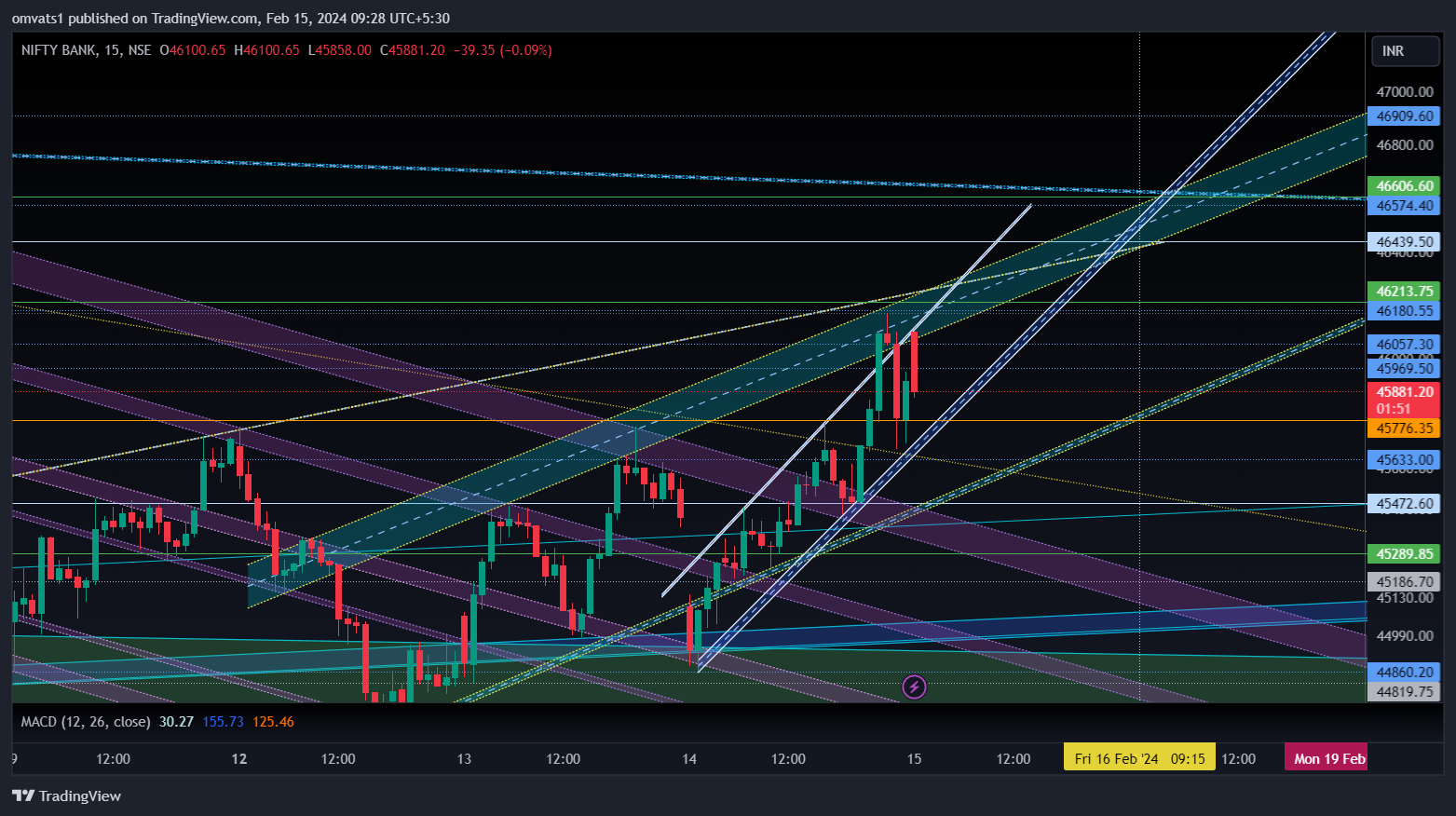The image size is (1456, 816).
Task: Click the blue MACD value 155.73
Action: click(x=223, y=722)
